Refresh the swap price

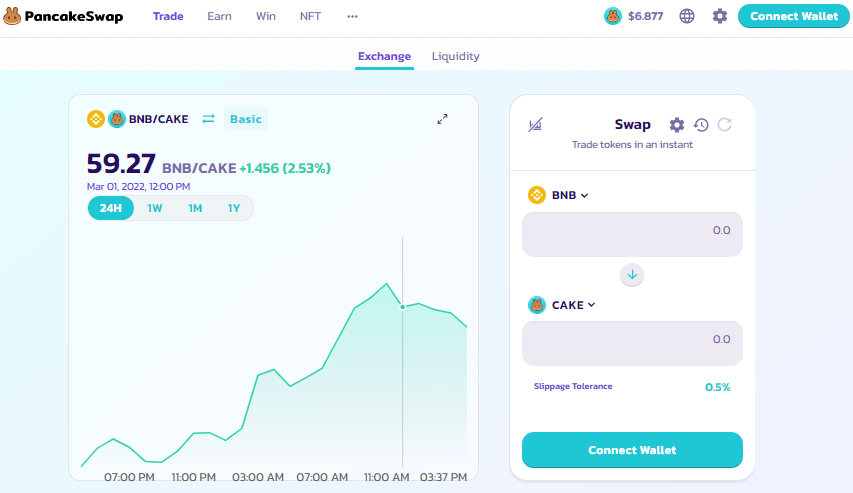[x=725, y=125]
